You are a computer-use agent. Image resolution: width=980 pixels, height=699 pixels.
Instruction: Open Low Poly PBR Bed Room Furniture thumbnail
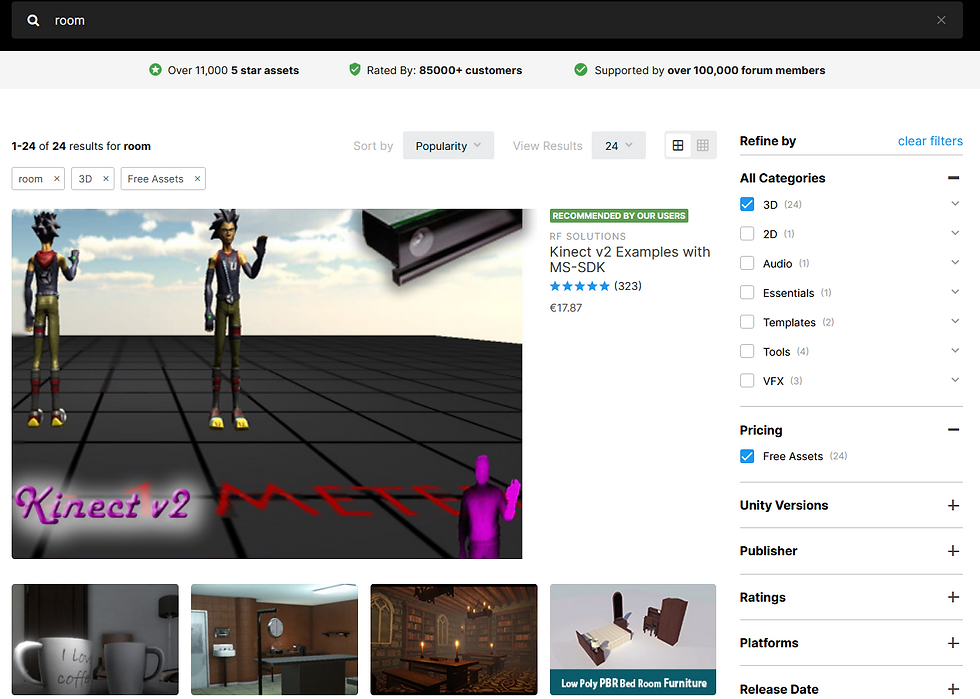tap(633, 640)
